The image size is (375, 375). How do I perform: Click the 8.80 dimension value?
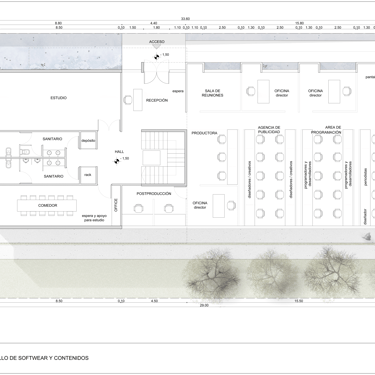59,23
